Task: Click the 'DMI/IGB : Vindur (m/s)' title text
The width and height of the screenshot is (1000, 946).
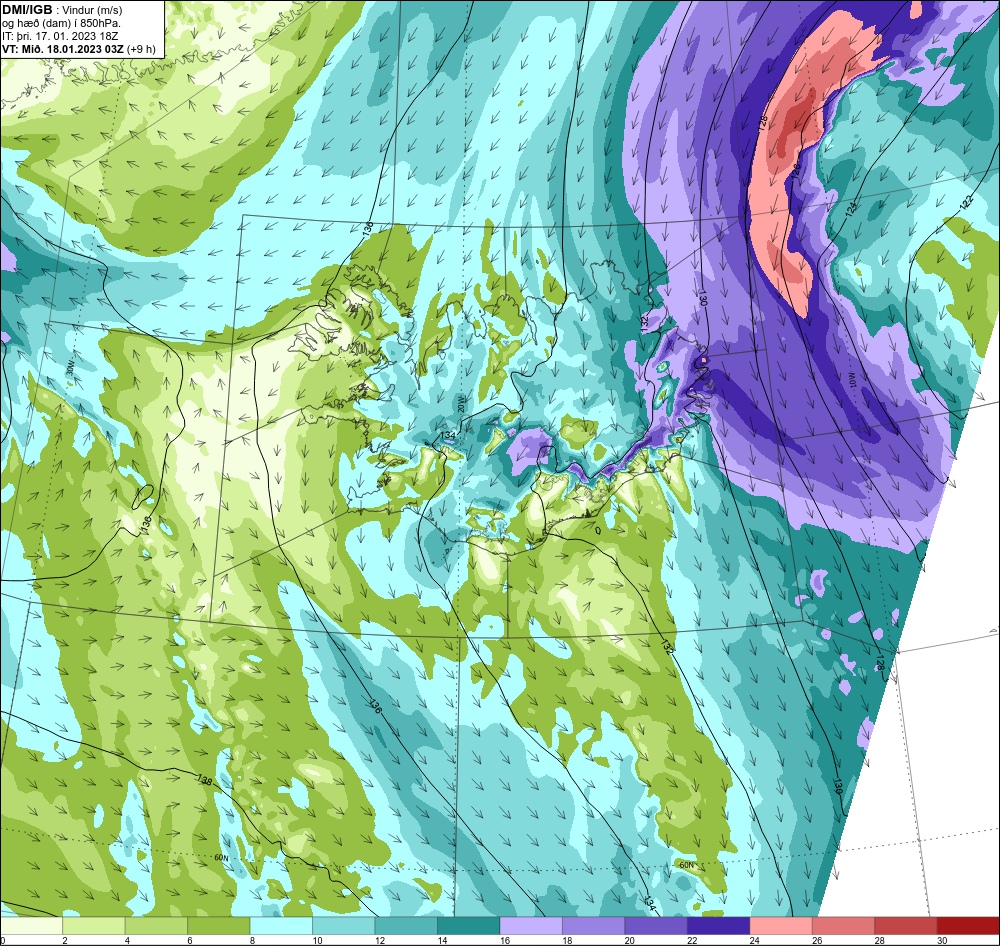Action: [62, 10]
